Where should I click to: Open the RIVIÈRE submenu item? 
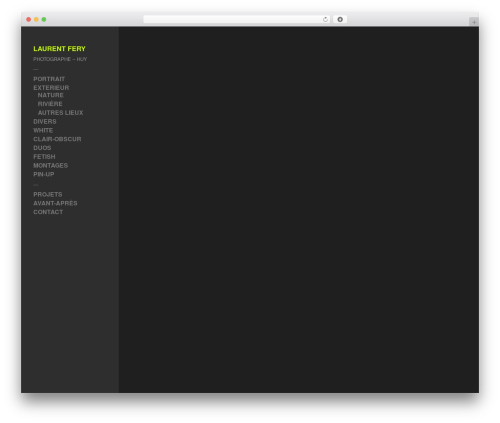pos(50,104)
